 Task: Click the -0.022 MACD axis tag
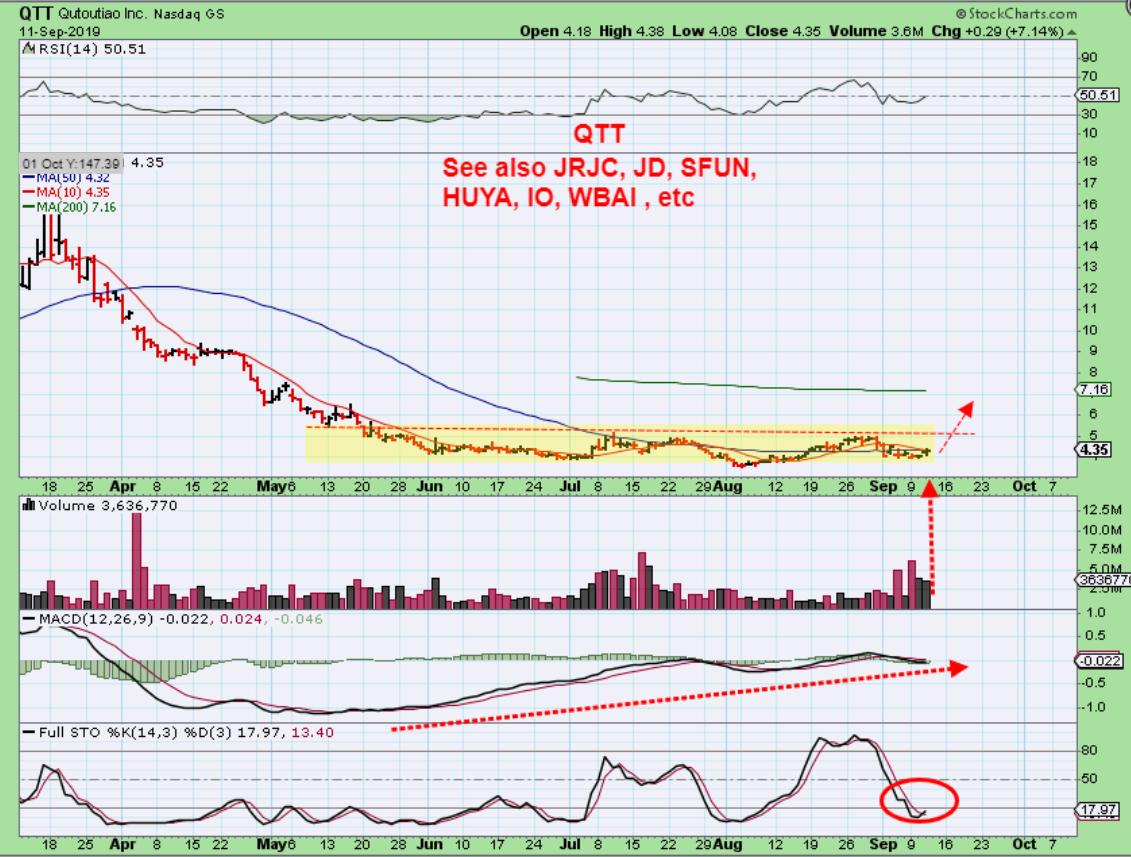1100,661
